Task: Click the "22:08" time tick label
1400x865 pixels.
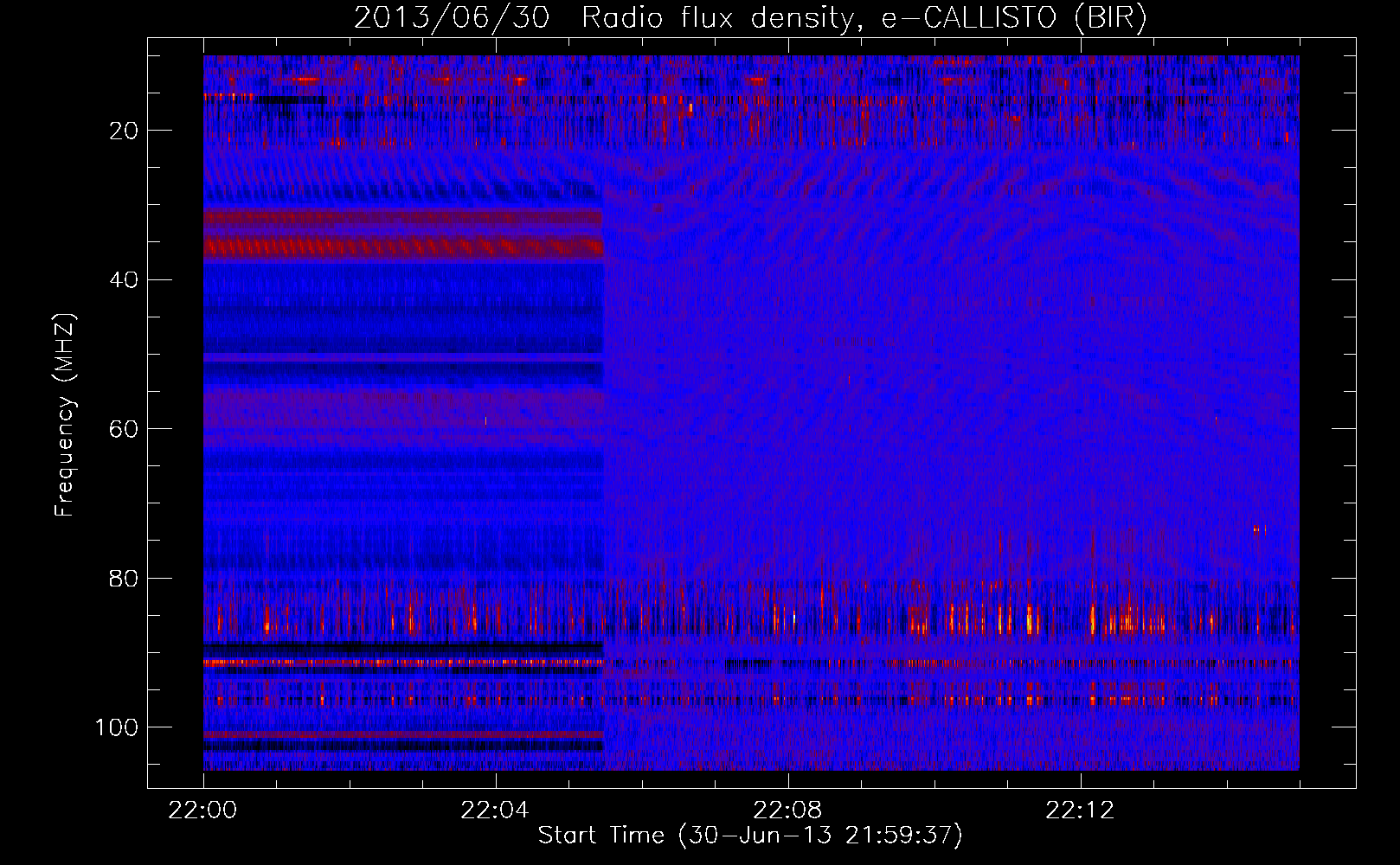Action: [787, 811]
